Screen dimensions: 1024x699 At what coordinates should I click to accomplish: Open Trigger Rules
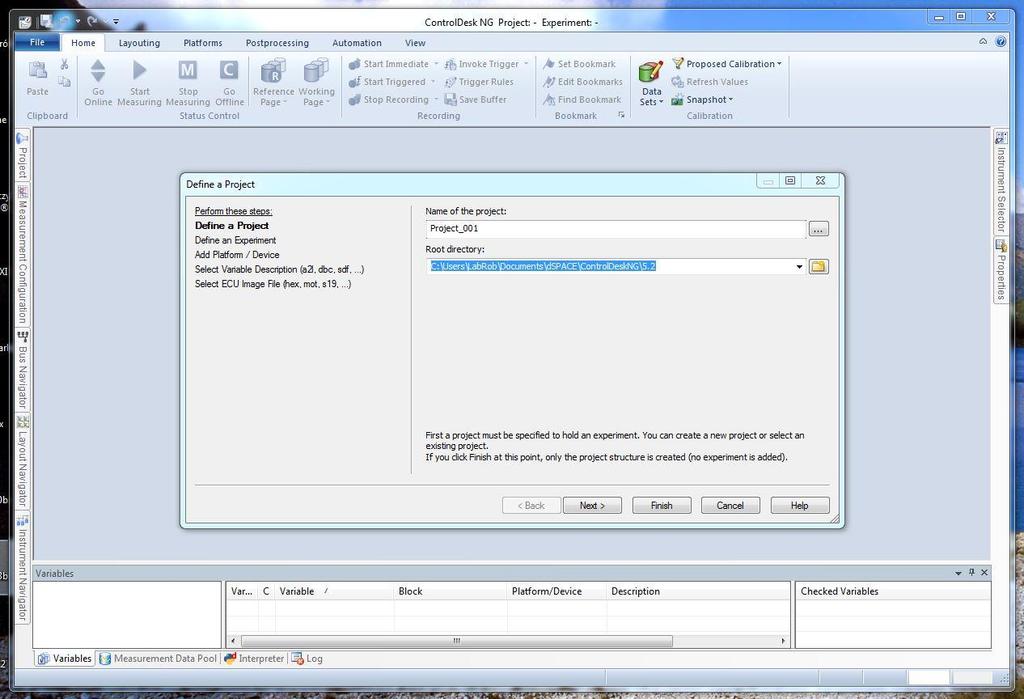479,82
